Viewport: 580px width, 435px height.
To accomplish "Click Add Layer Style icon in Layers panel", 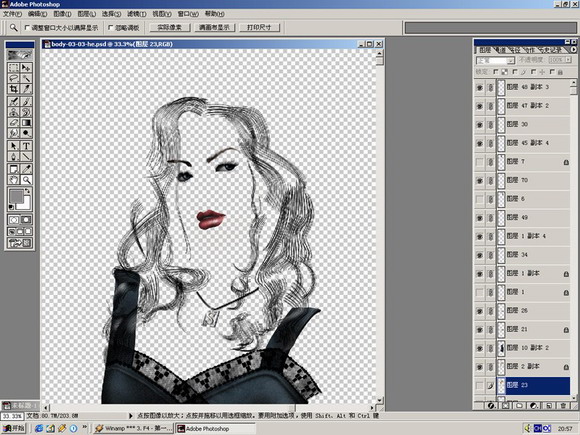I will [491, 406].
